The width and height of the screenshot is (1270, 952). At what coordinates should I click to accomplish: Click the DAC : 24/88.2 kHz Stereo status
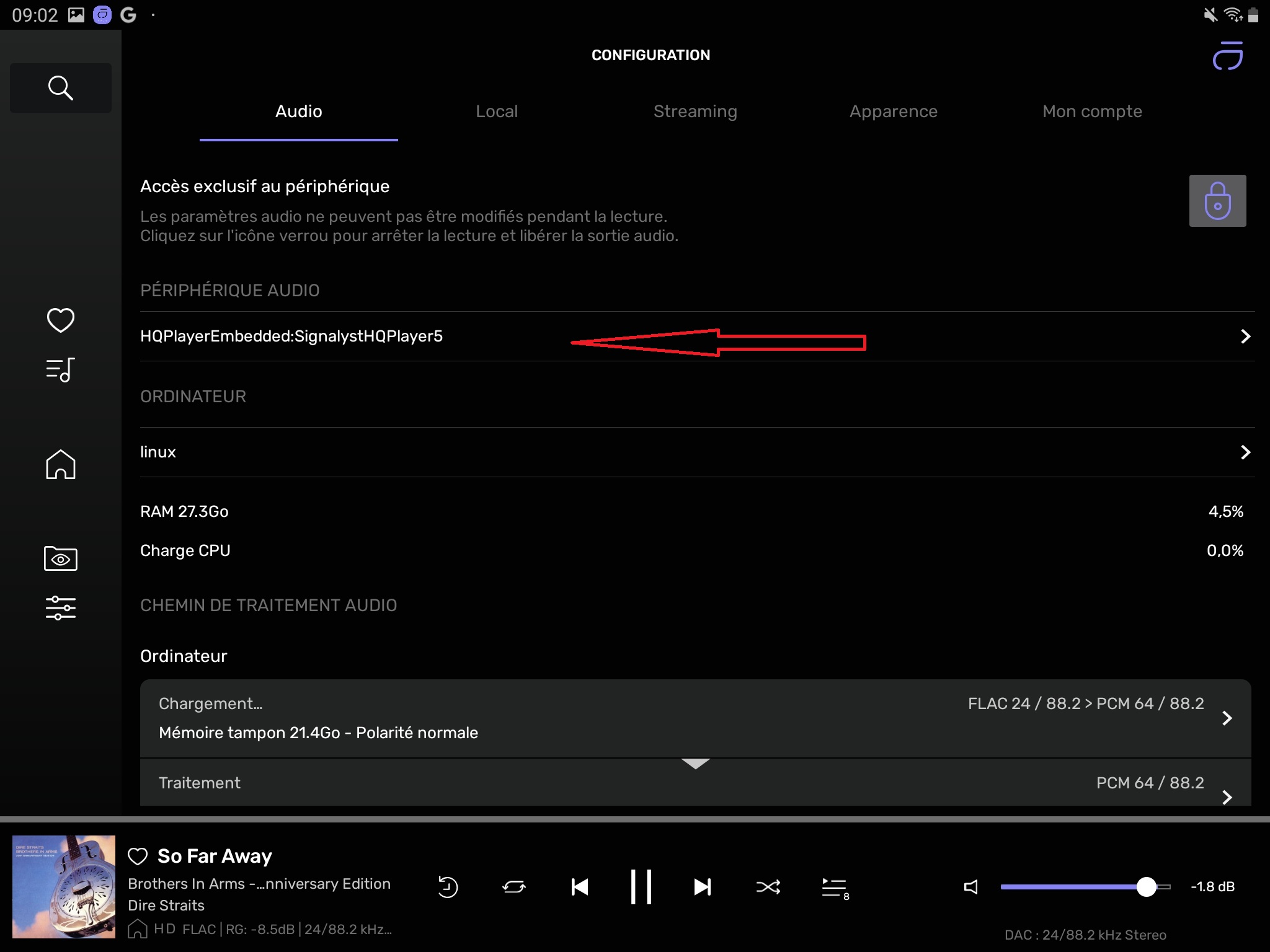1085,935
